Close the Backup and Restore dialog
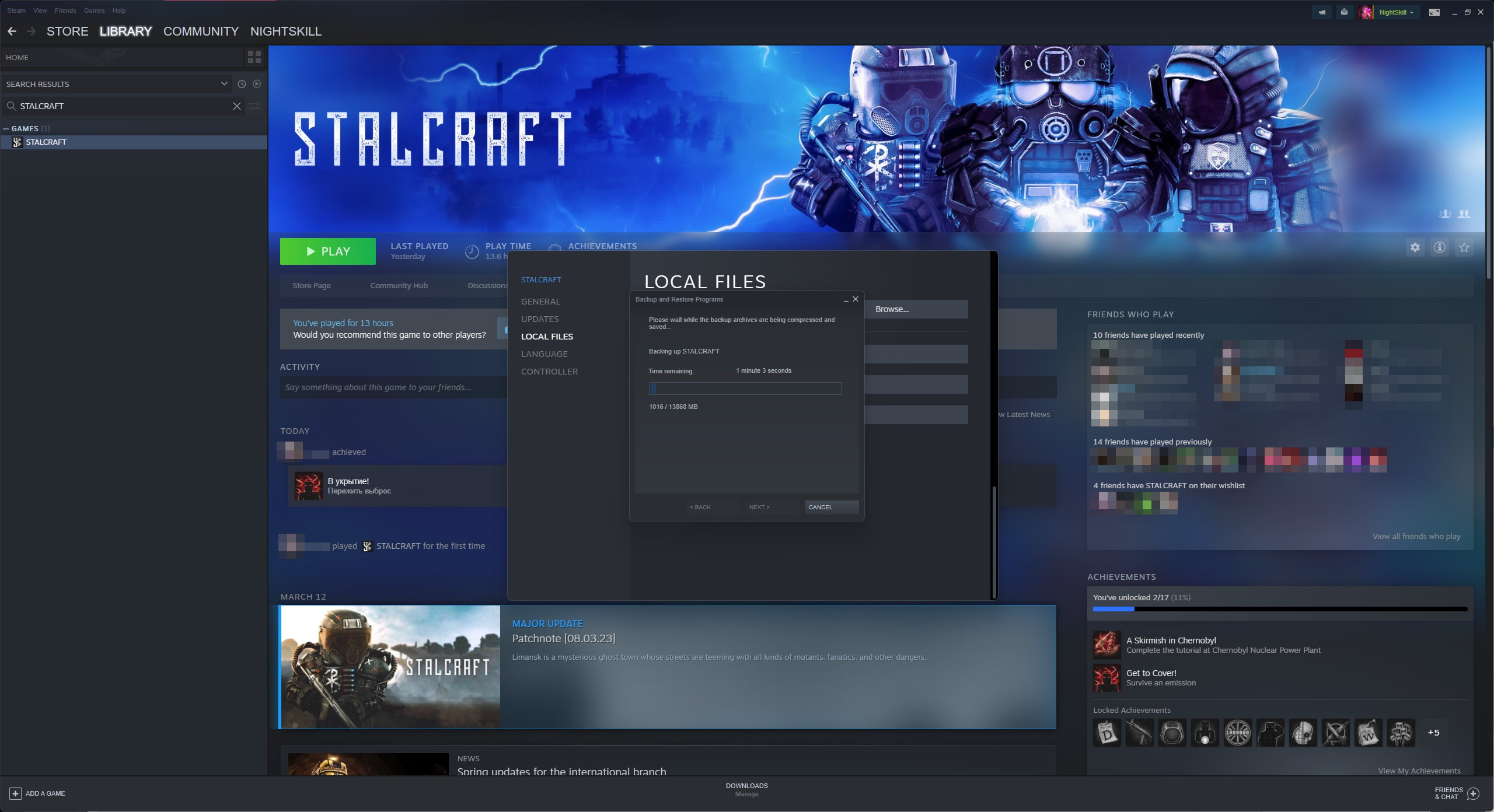Image resolution: width=1494 pixels, height=812 pixels. coord(856,299)
